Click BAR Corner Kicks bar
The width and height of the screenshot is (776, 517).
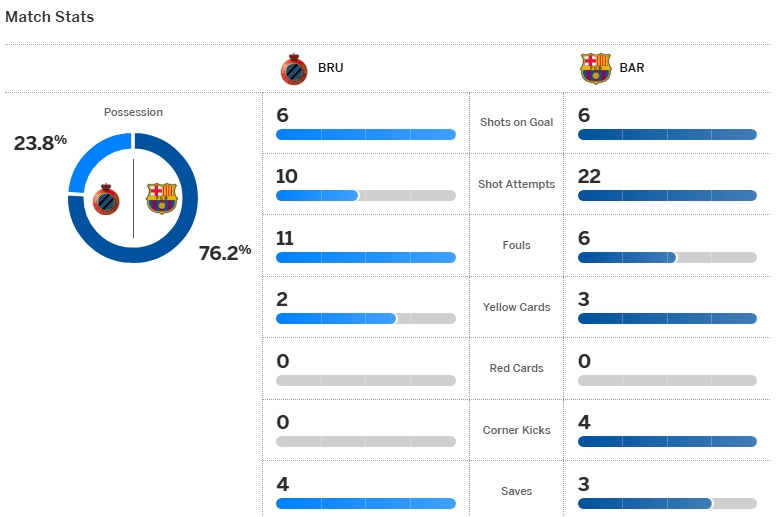(667, 441)
